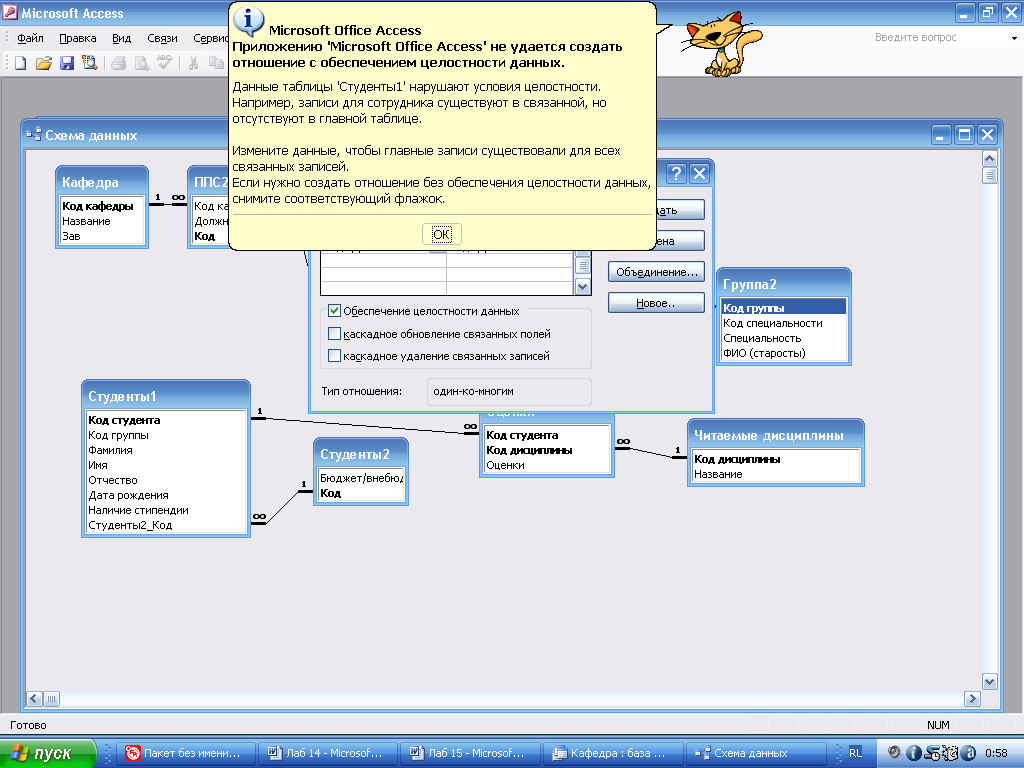Select Код кафедры field in Кафедра table
The height and width of the screenshot is (768, 1024).
[98, 206]
